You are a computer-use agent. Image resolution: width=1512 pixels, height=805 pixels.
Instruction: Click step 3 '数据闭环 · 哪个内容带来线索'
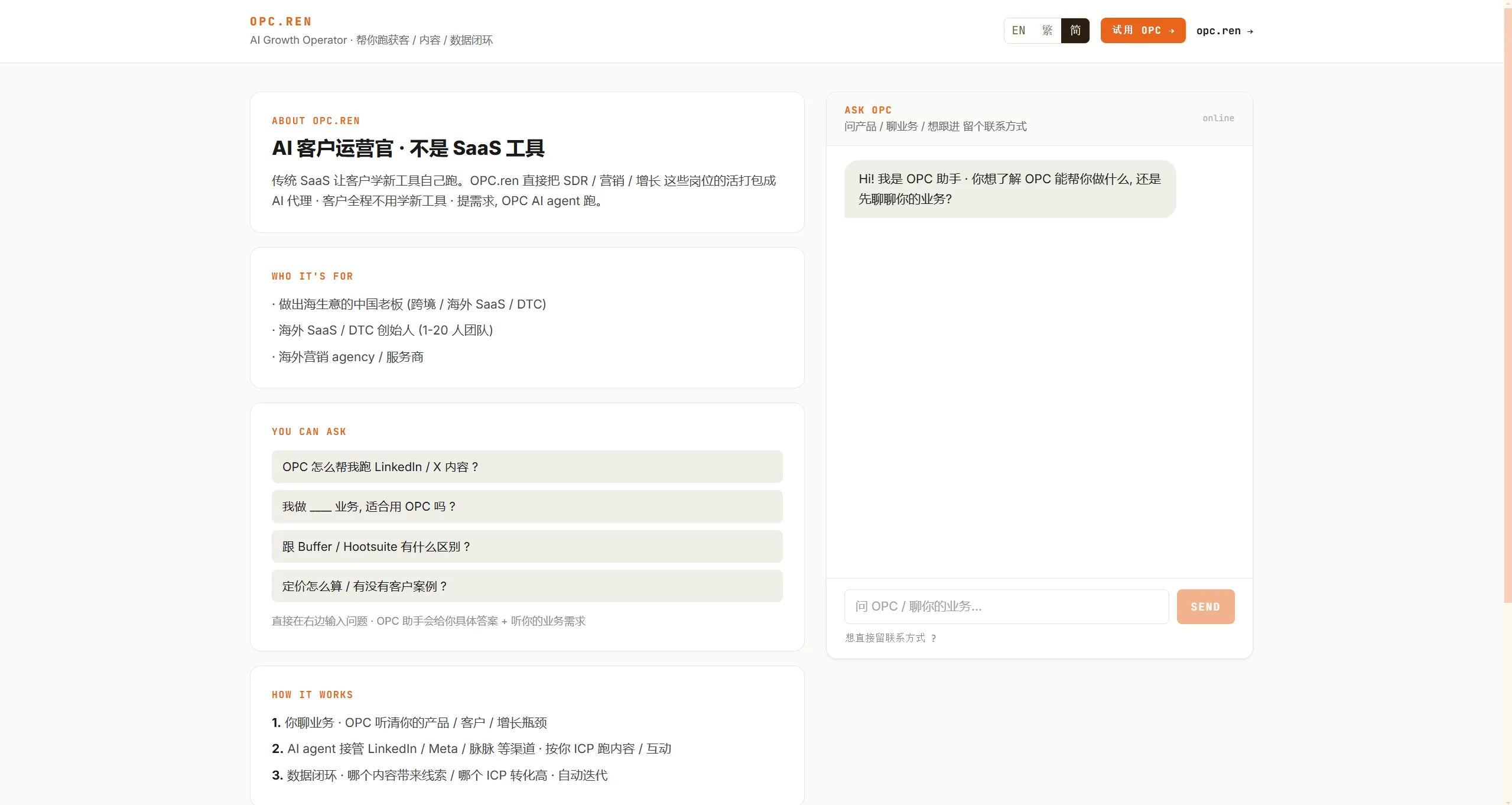[440, 775]
